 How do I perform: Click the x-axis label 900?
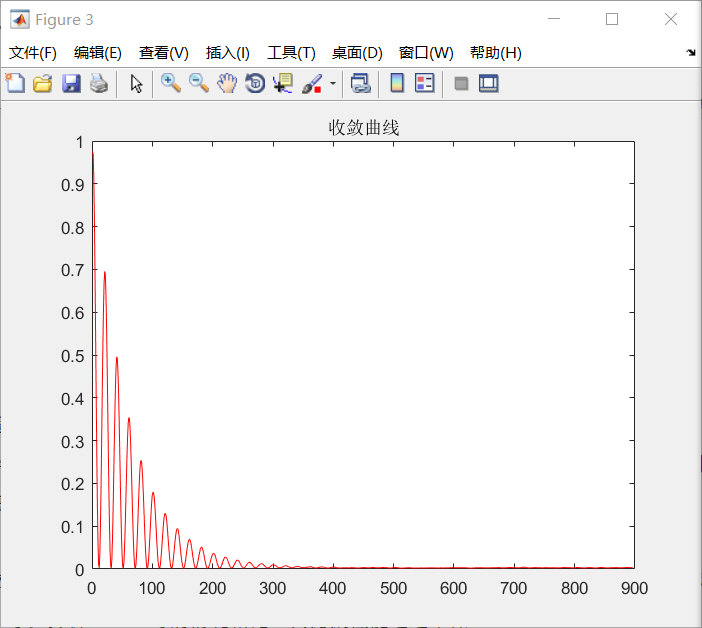coord(634,588)
